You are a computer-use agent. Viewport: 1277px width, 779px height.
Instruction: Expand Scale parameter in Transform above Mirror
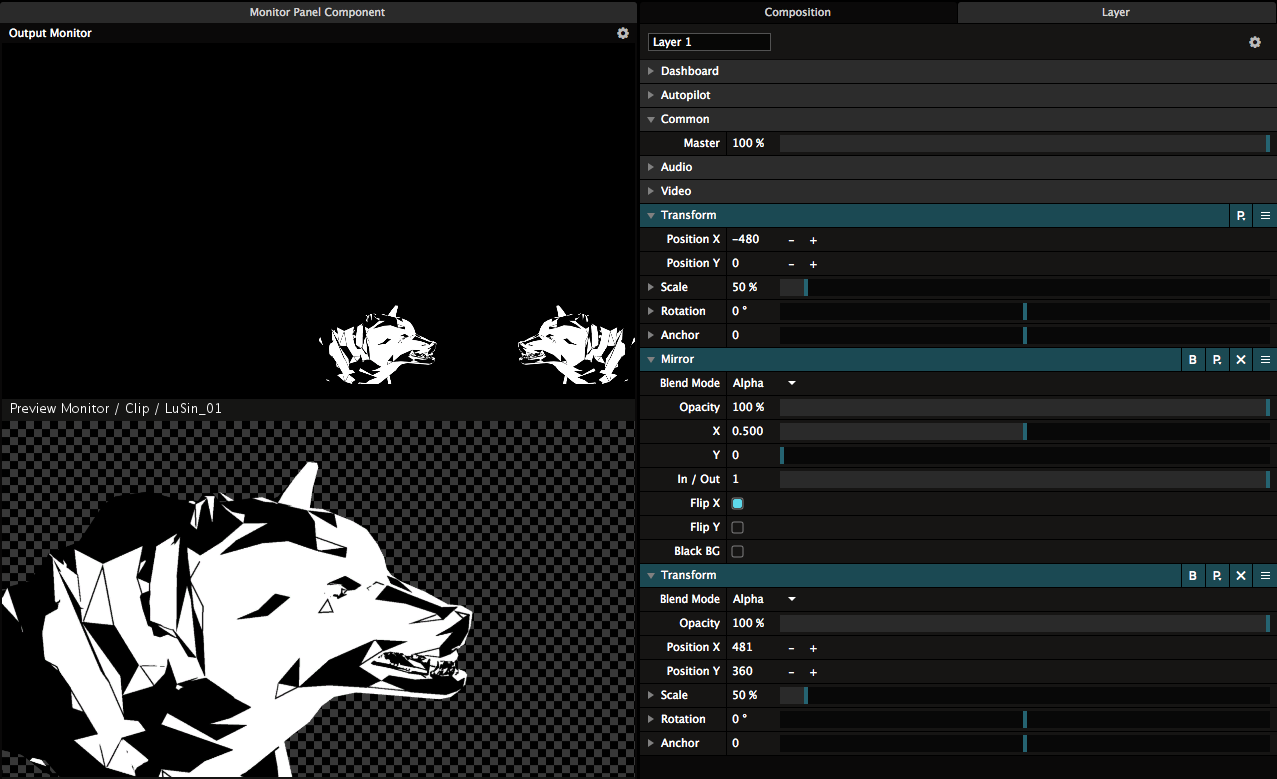(x=651, y=287)
